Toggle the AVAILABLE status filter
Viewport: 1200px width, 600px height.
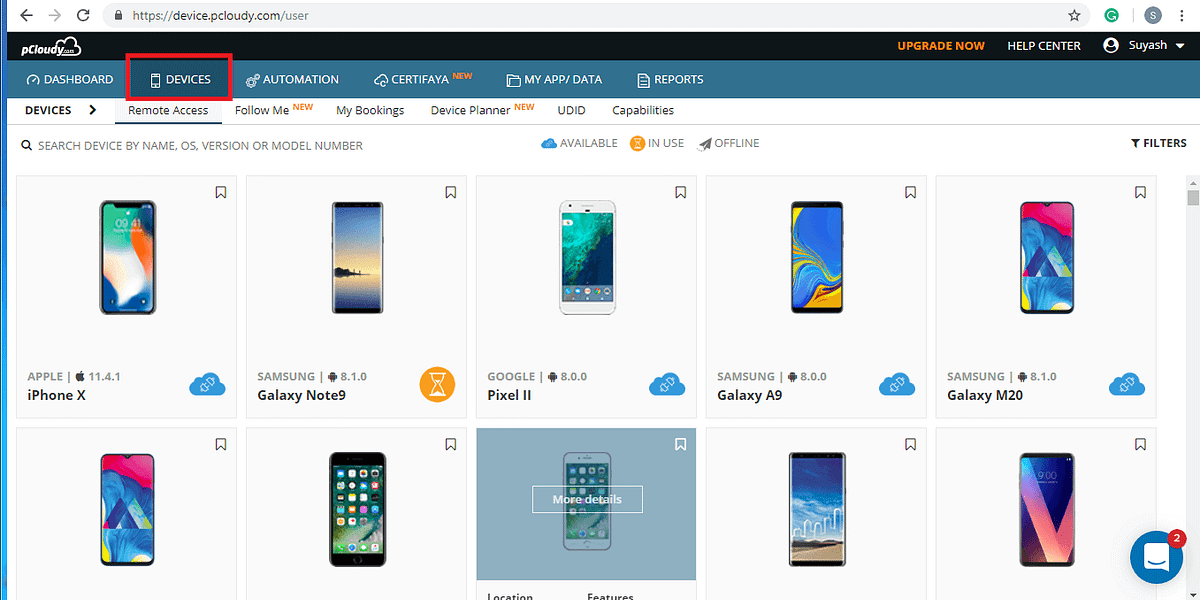(x=579, y=144)
